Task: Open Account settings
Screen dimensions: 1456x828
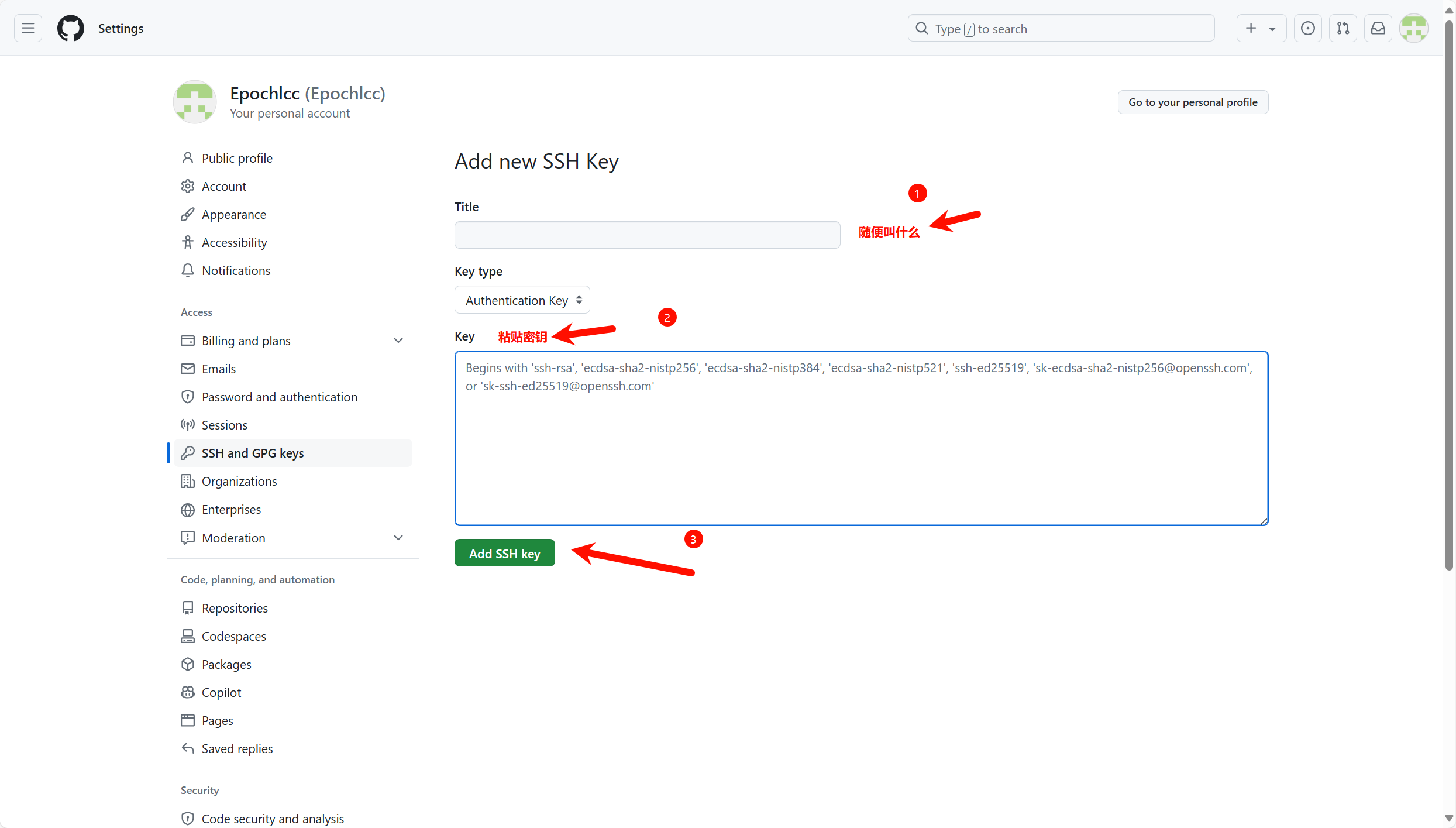Action: pos(293,186)
